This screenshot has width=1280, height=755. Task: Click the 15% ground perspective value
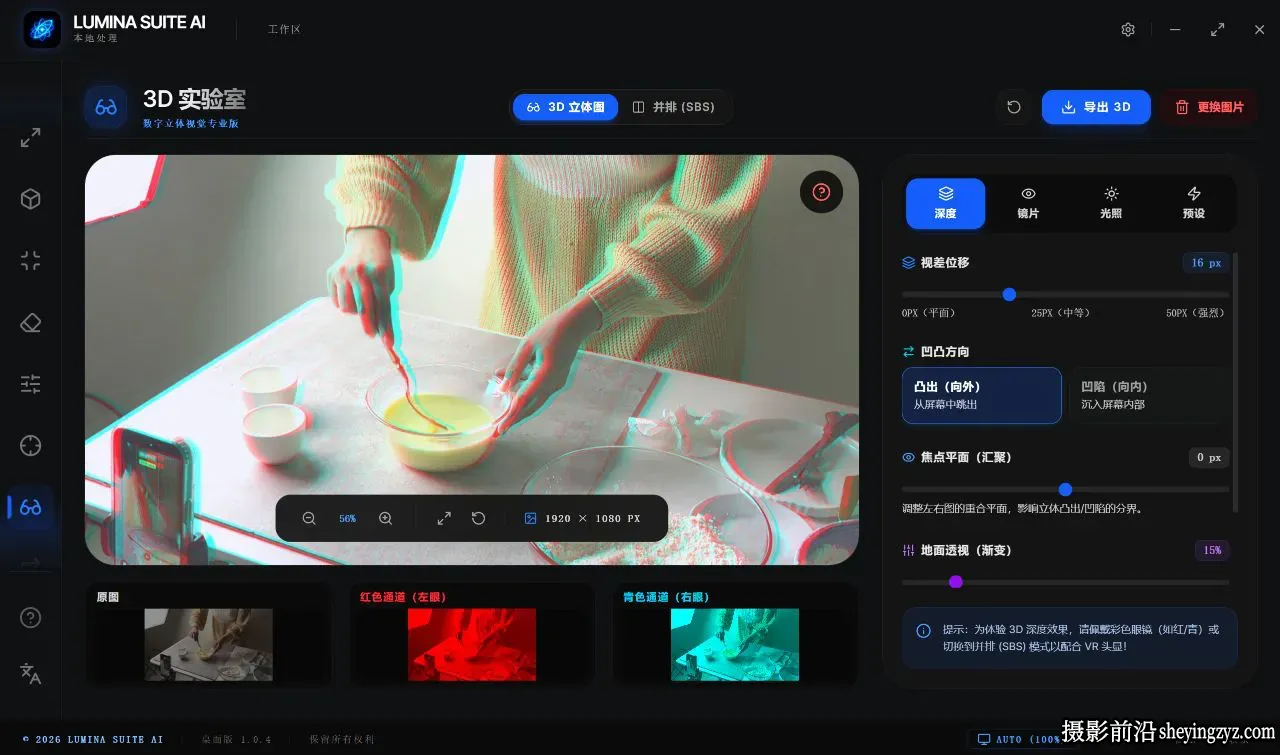click(1212, 550)
